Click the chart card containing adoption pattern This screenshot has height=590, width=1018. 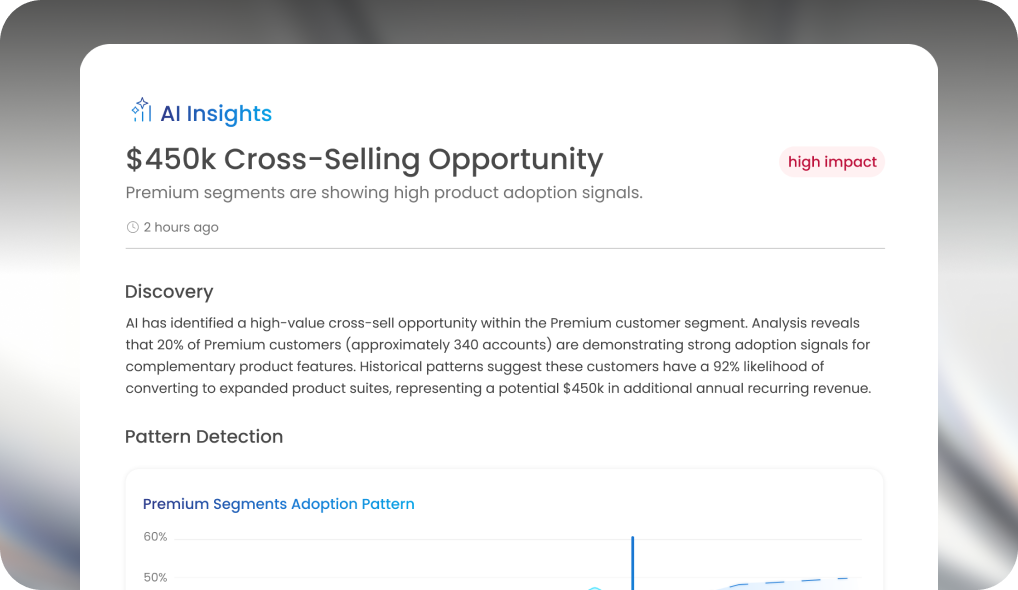click(504, 529)
